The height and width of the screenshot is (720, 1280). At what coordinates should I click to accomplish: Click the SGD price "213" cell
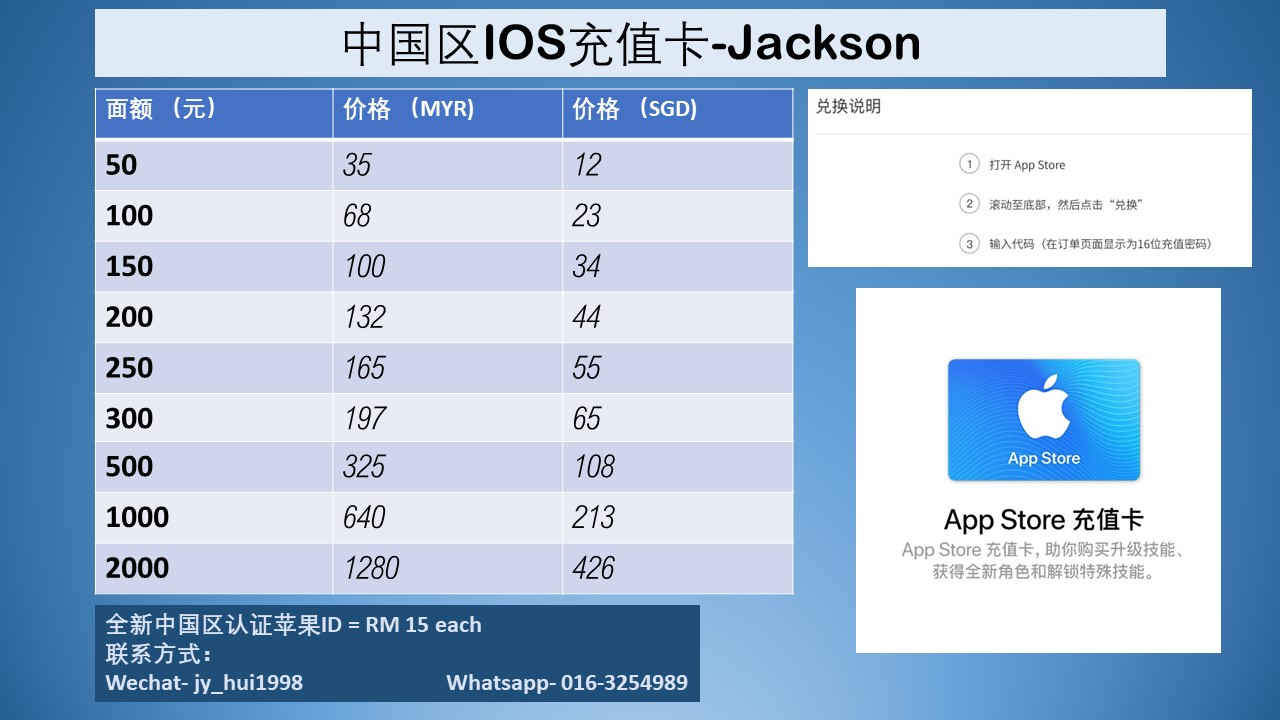[x=678, y=517]
